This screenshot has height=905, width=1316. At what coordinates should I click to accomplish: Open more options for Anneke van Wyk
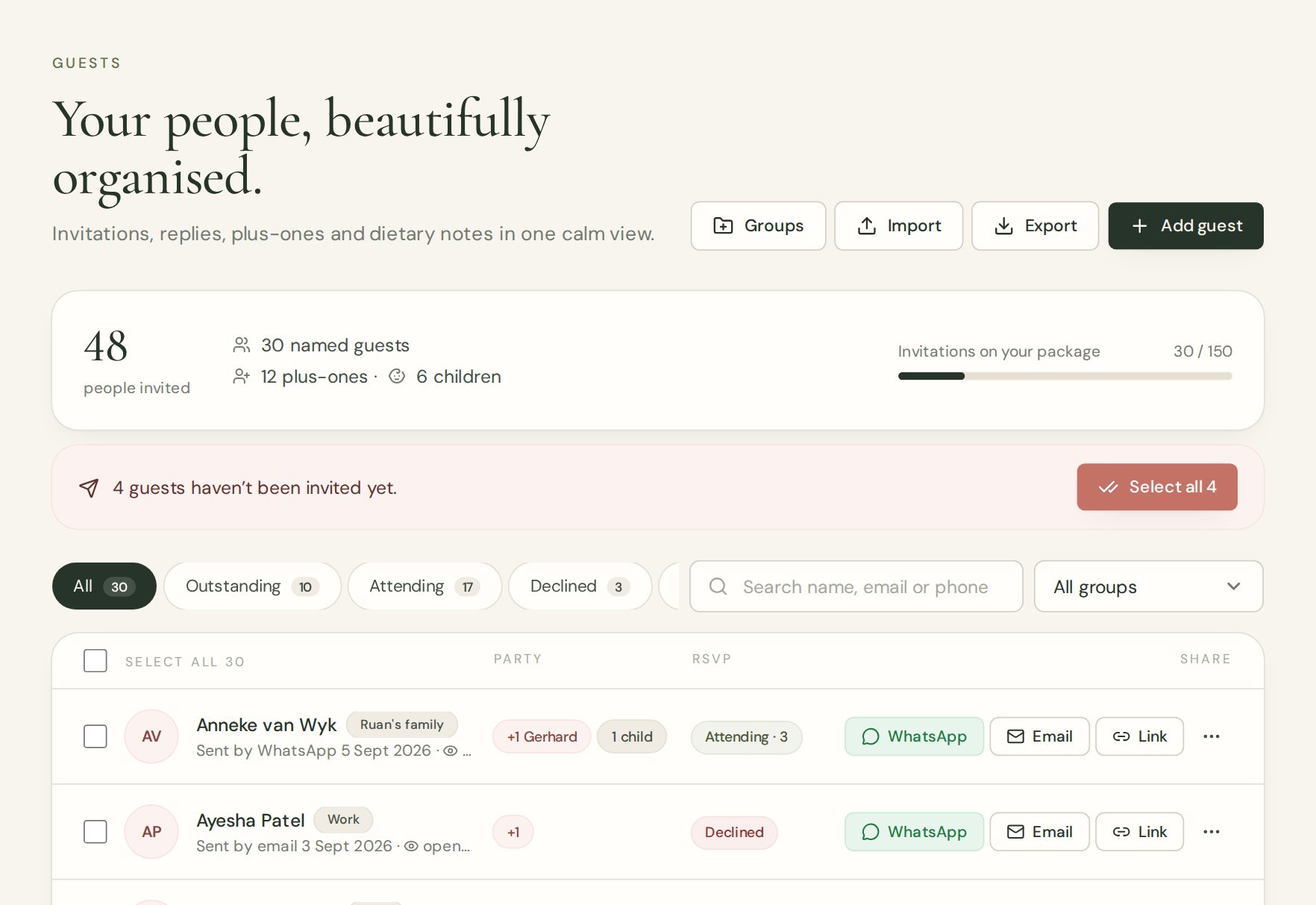pyautogui.click(x=1211, y=736)
